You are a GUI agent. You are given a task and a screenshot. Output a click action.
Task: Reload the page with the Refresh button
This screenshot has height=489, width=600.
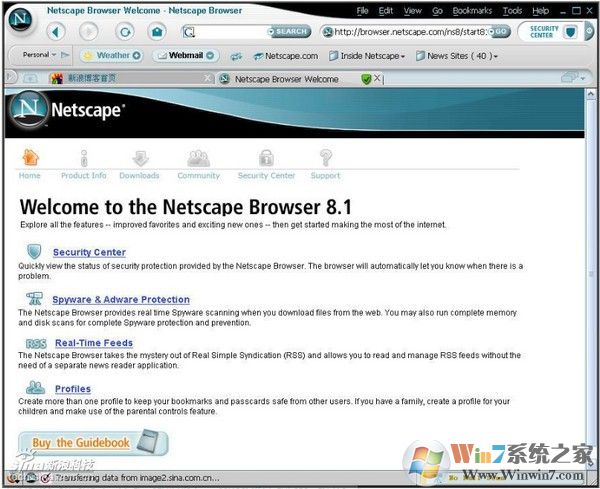click(x=125, y=32)
